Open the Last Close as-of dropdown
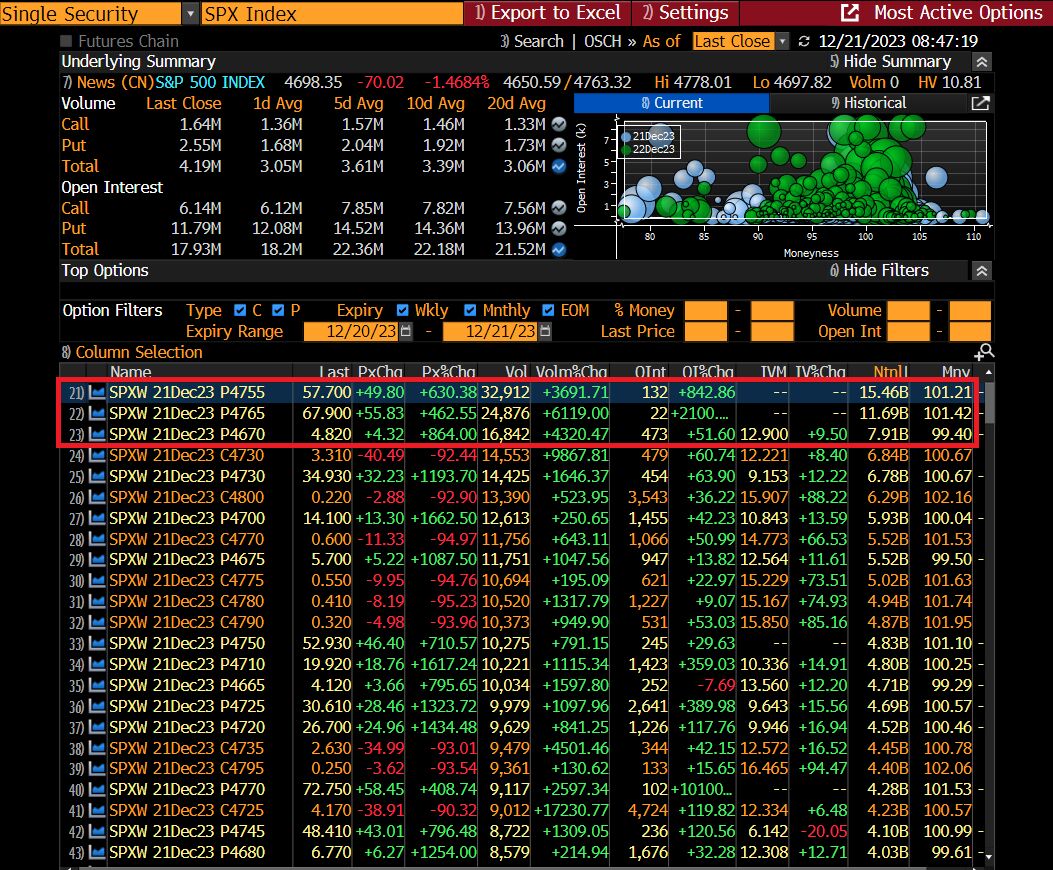 coord(782,41)
